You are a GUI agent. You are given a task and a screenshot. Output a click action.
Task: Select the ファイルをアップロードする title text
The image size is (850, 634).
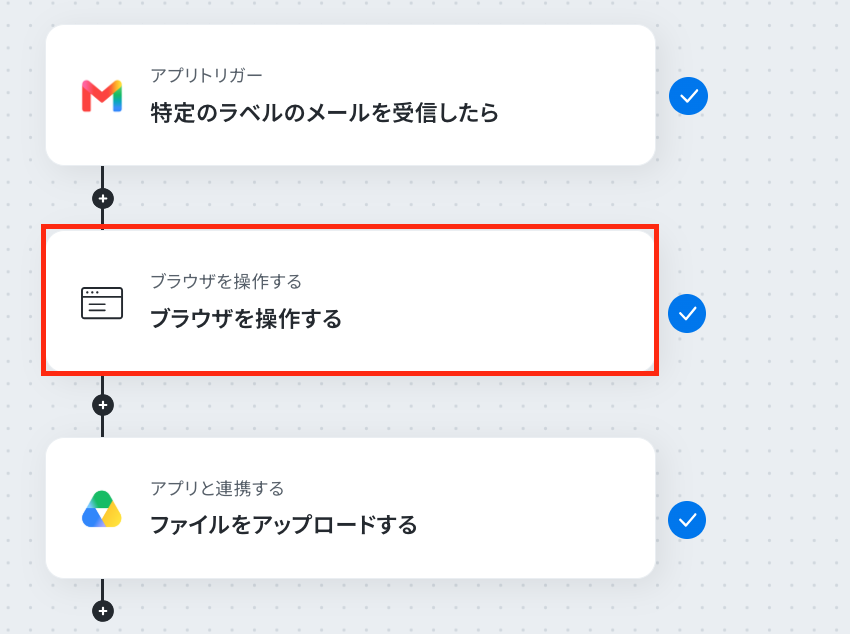pos(284,525)
